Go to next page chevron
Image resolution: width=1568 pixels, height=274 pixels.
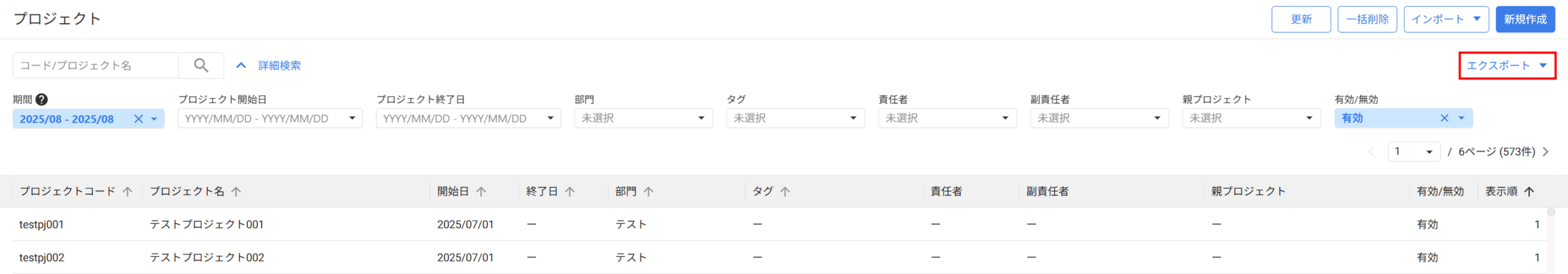pos(1545,151)
